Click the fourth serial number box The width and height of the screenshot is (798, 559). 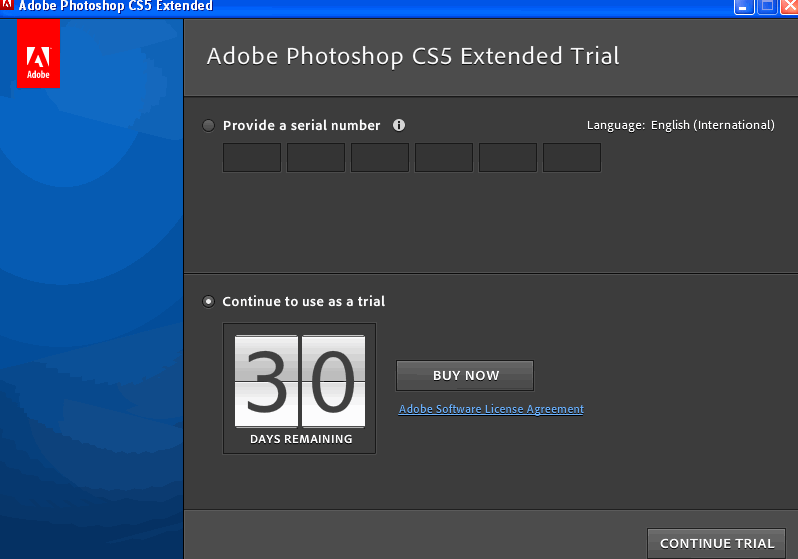(x=444, y=158)
